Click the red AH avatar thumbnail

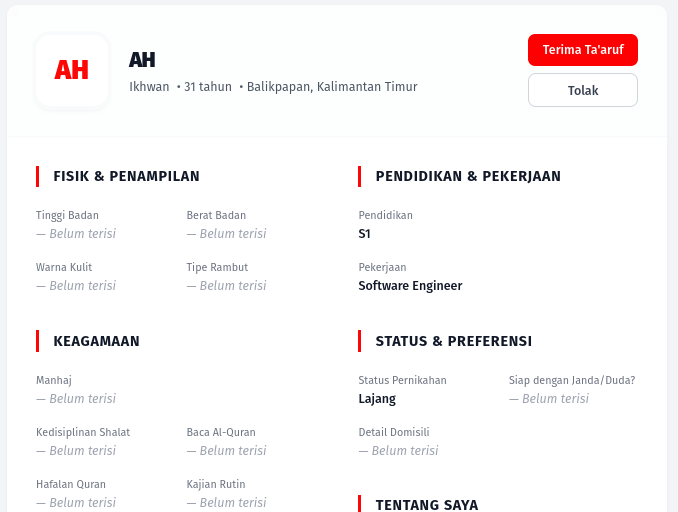[x=72, y=70]
